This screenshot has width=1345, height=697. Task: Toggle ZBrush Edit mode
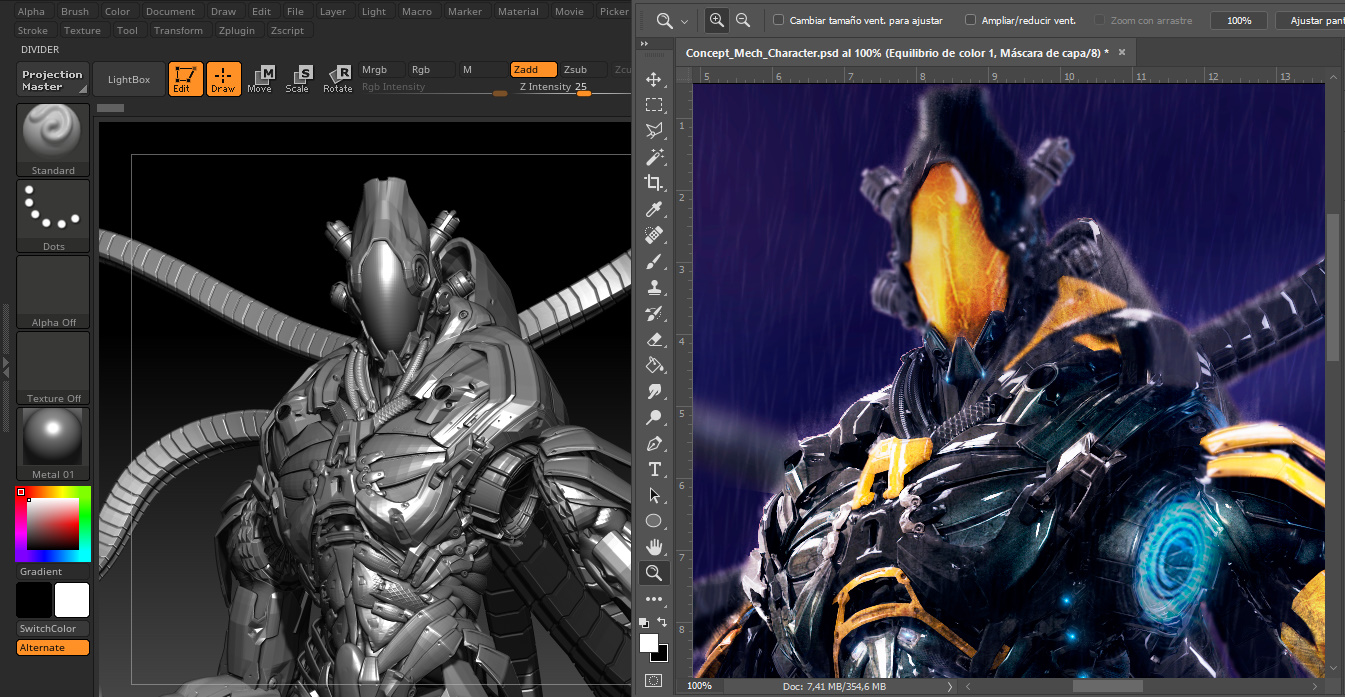pos(186,79)
